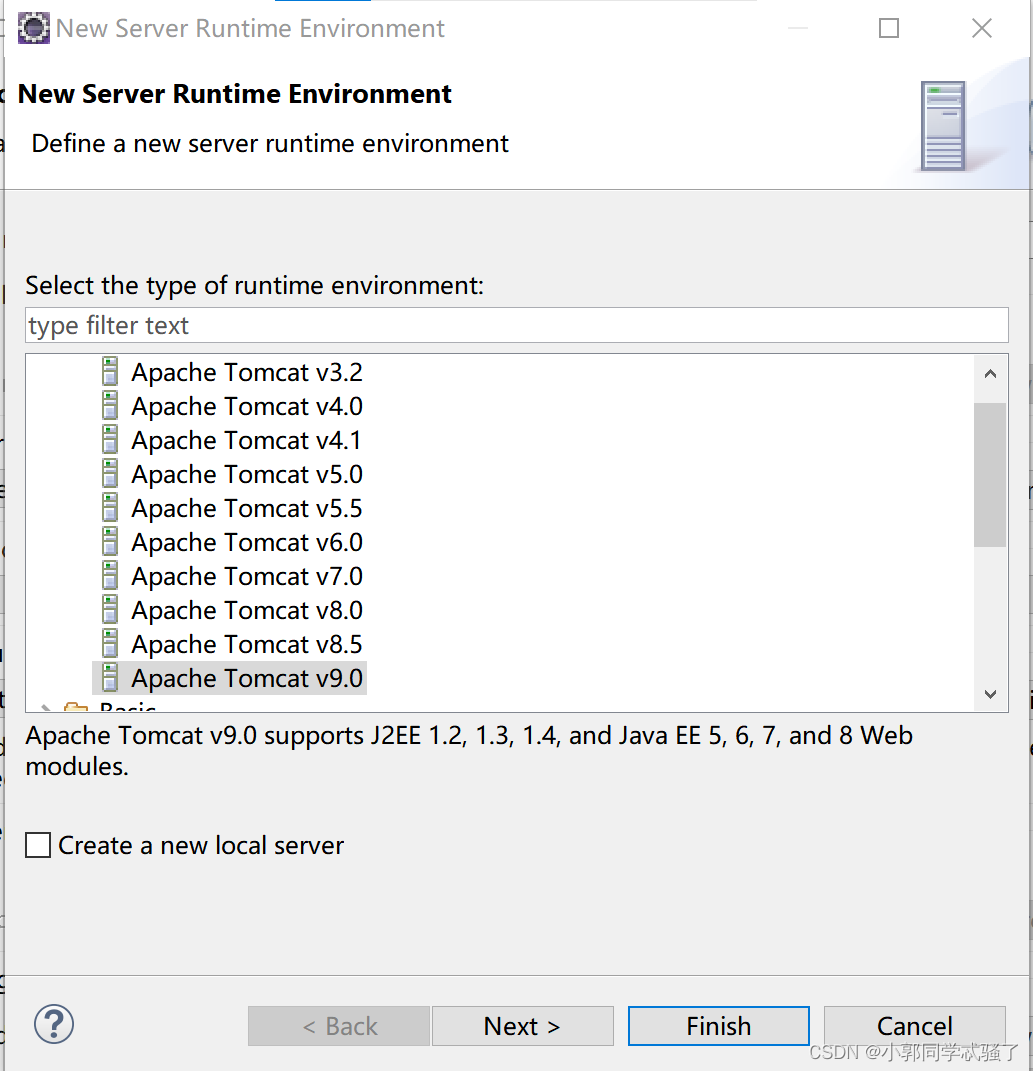Select Apache Tomcat v8.0 runtime entry

pyautogui.click(x=246, y=610)
